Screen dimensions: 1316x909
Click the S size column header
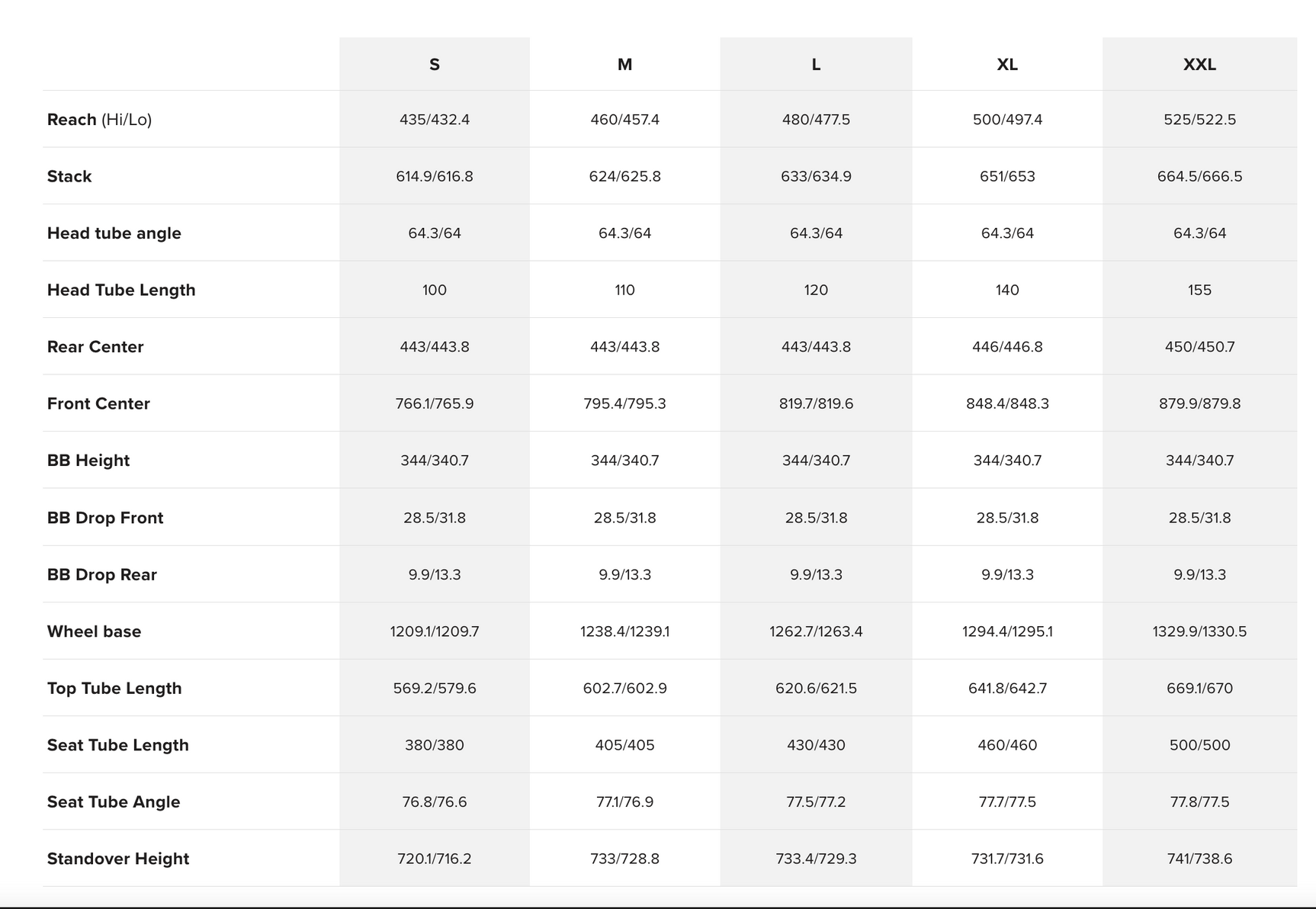coord(435,65)
